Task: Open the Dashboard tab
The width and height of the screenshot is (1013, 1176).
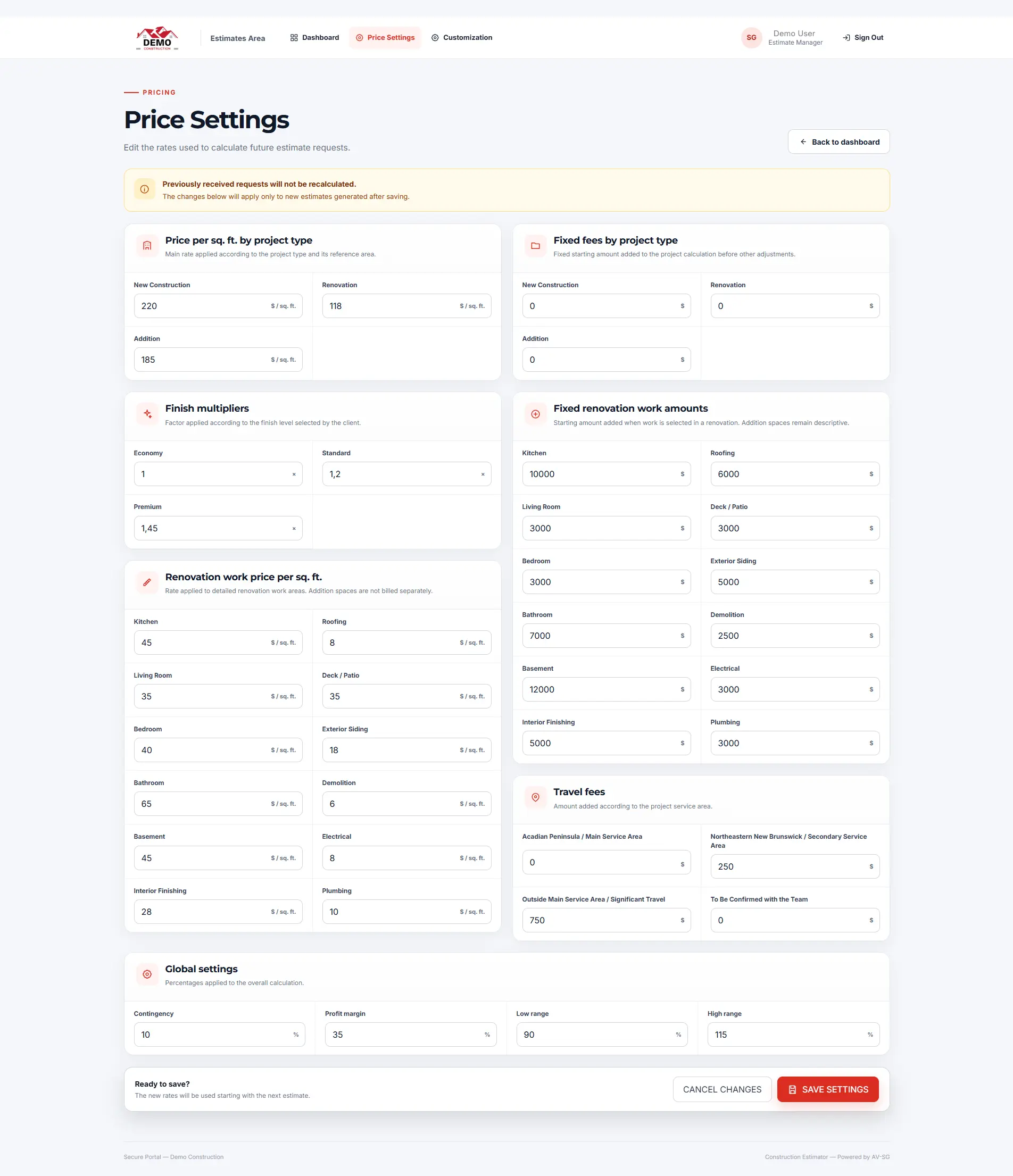Action: point(314,37)
